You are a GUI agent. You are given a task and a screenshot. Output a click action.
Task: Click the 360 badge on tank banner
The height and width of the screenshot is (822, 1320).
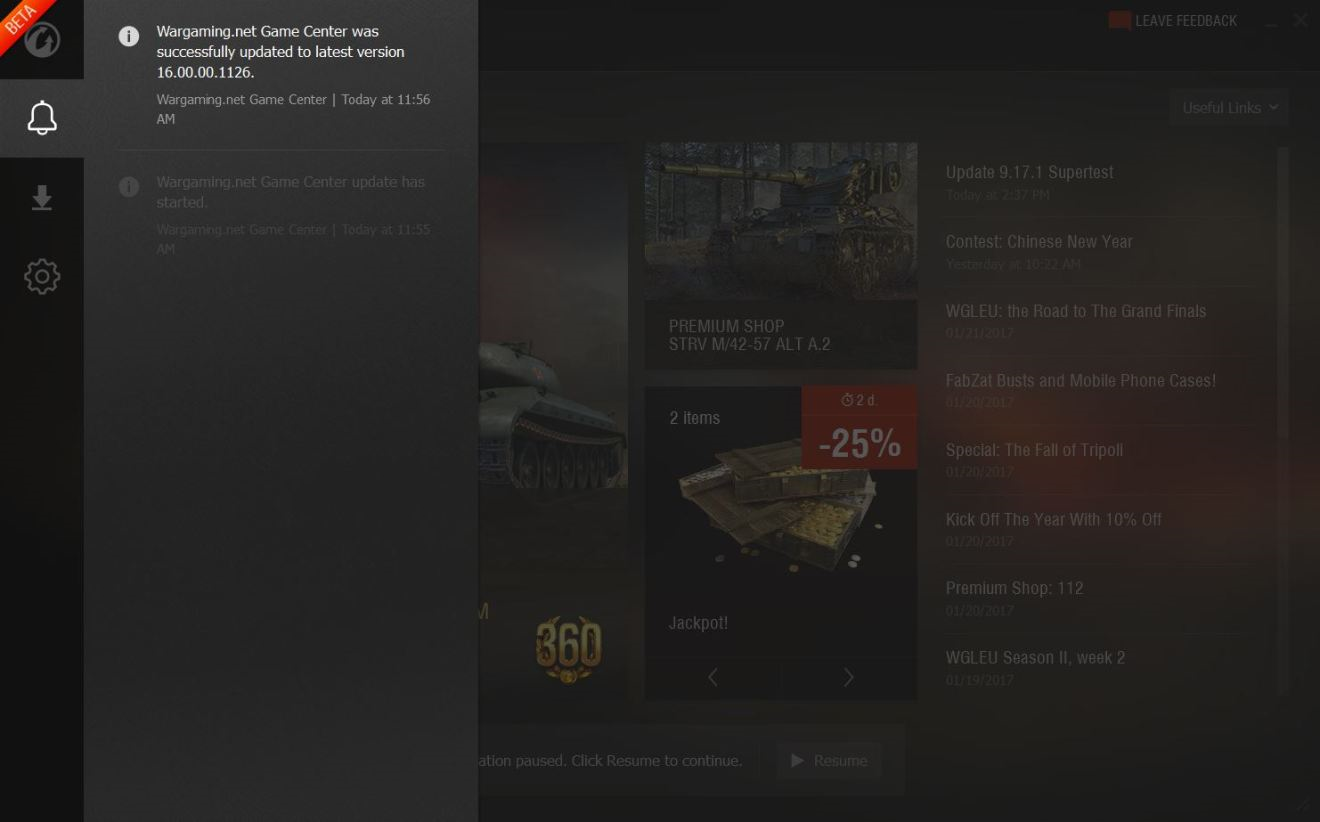pos(568,649)
